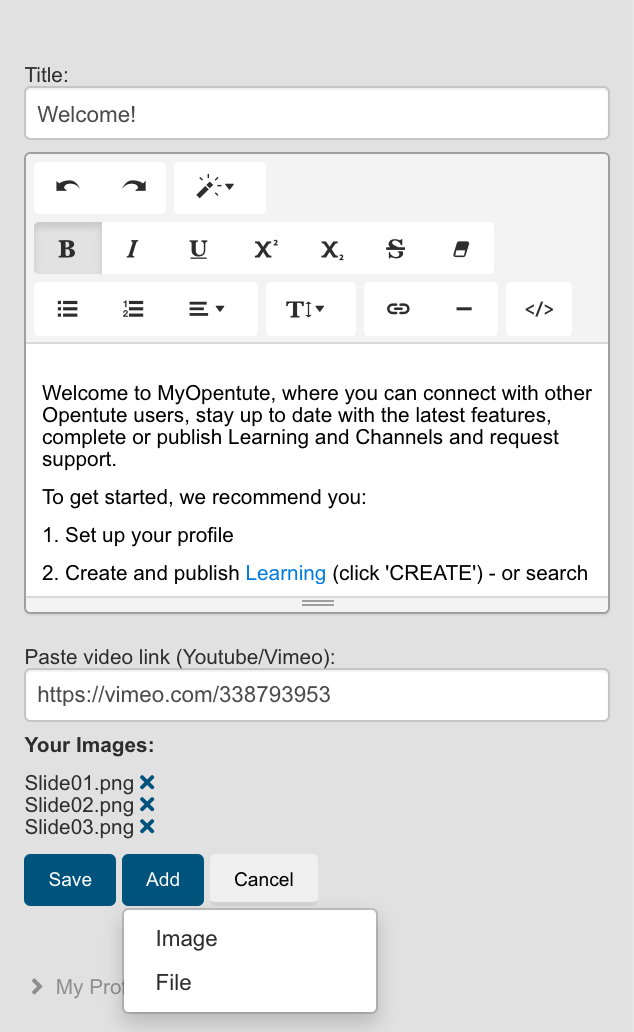
Task: Click the Undo icon
Action: tap(67, 187)
